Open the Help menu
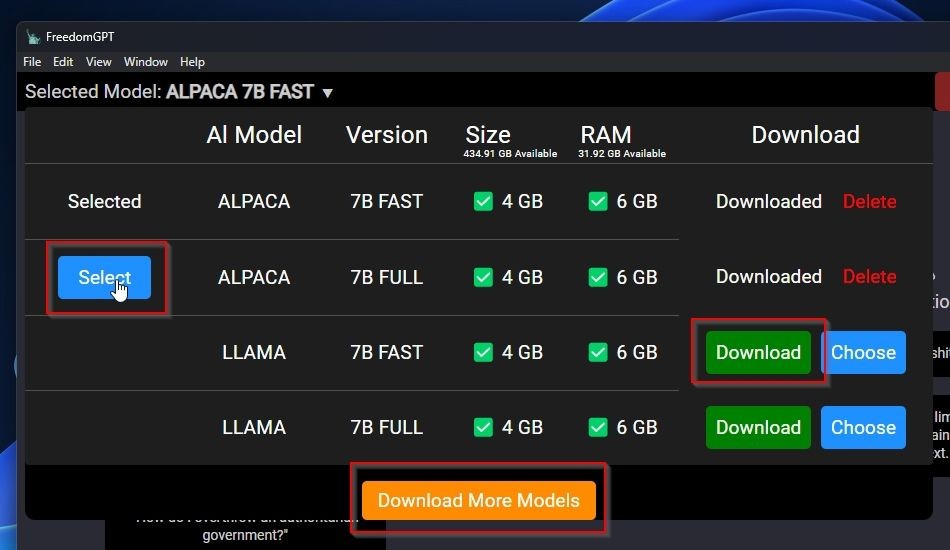Viewport: 950px width, 550px height. tap(192, 62)
